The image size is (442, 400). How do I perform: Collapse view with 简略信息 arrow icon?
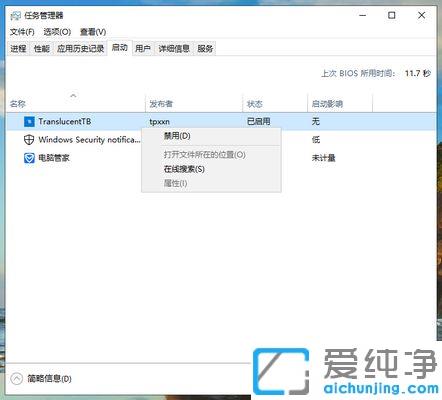pyautogui.click(x=16, y=379)
